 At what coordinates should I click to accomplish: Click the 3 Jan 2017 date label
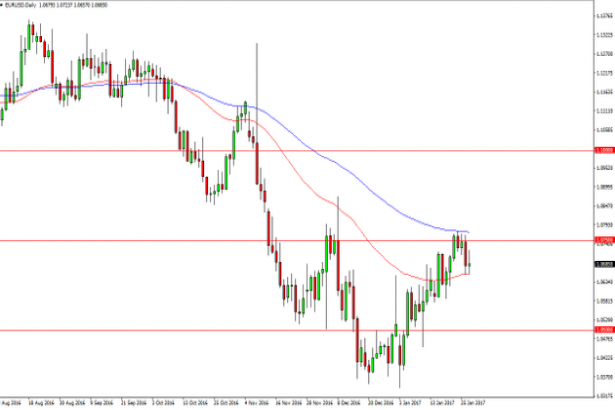(411, 403)
